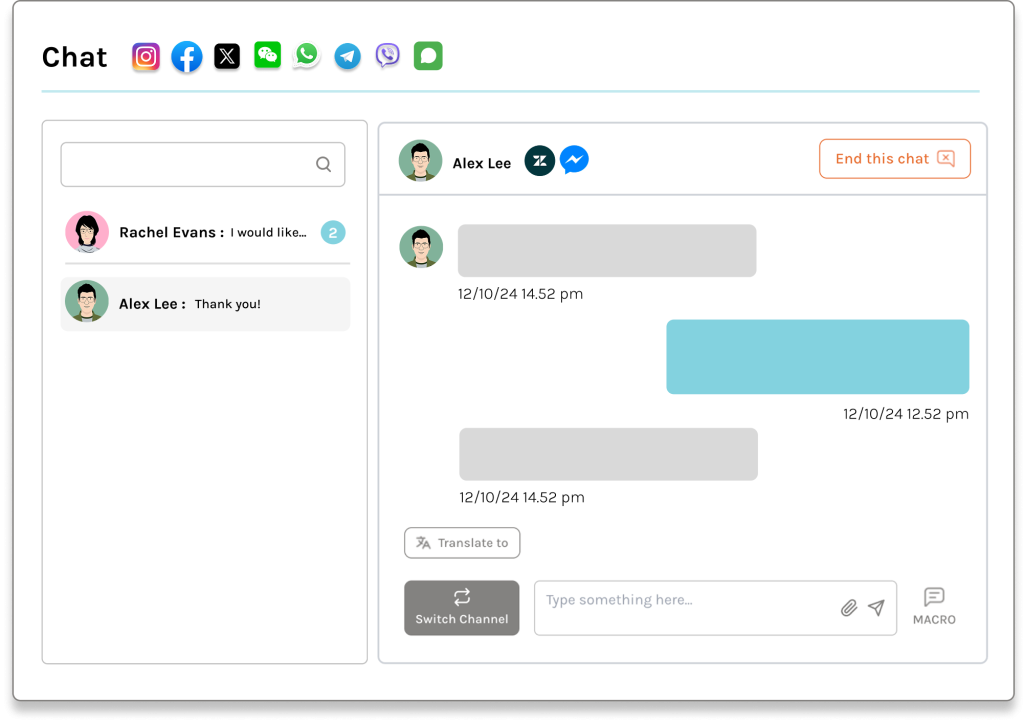Open the MACRO message icon
1024x722 pixels.
point(934,606)
